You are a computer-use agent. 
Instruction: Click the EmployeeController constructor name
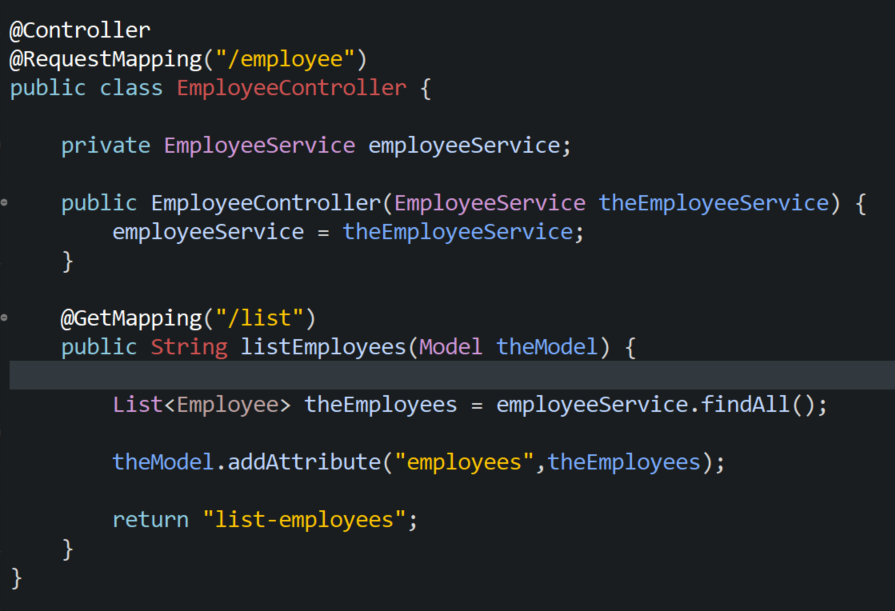pos(266,203)
